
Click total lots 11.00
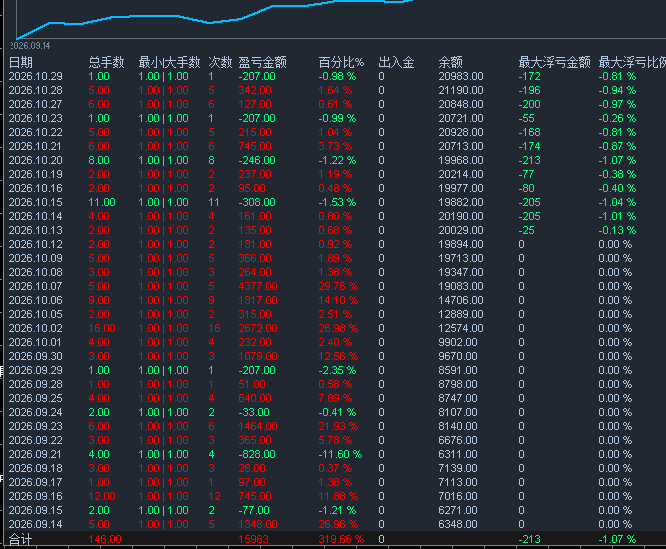(x=102, y=203)
